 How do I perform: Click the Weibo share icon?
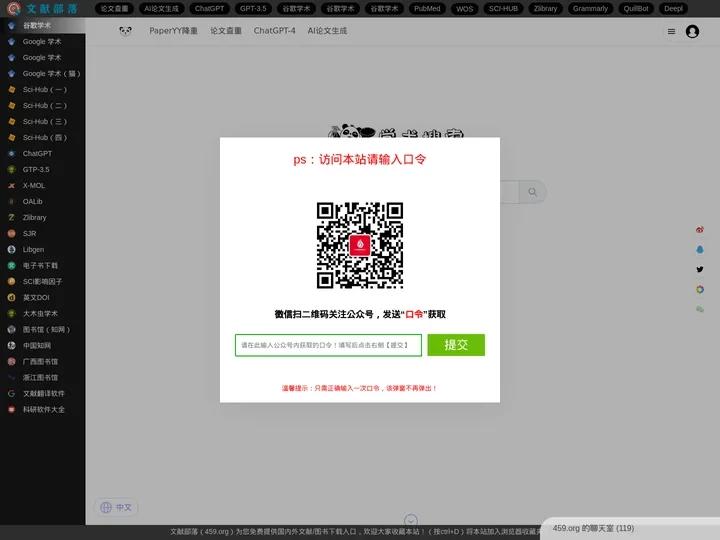pos(699,230)
